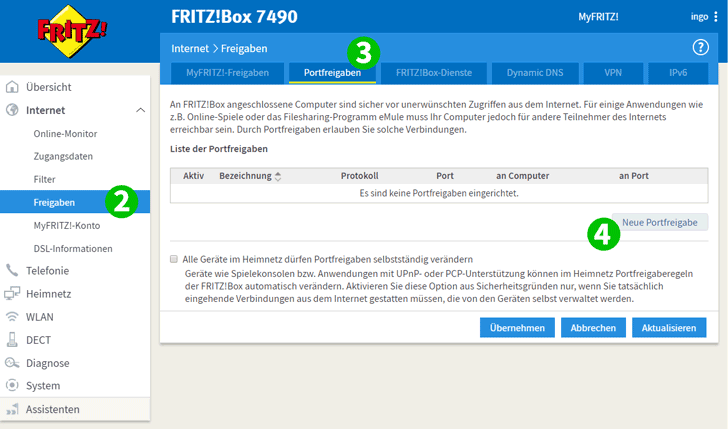
Task: Click the Liste der Portfreigaben heading
Action: 219,149
